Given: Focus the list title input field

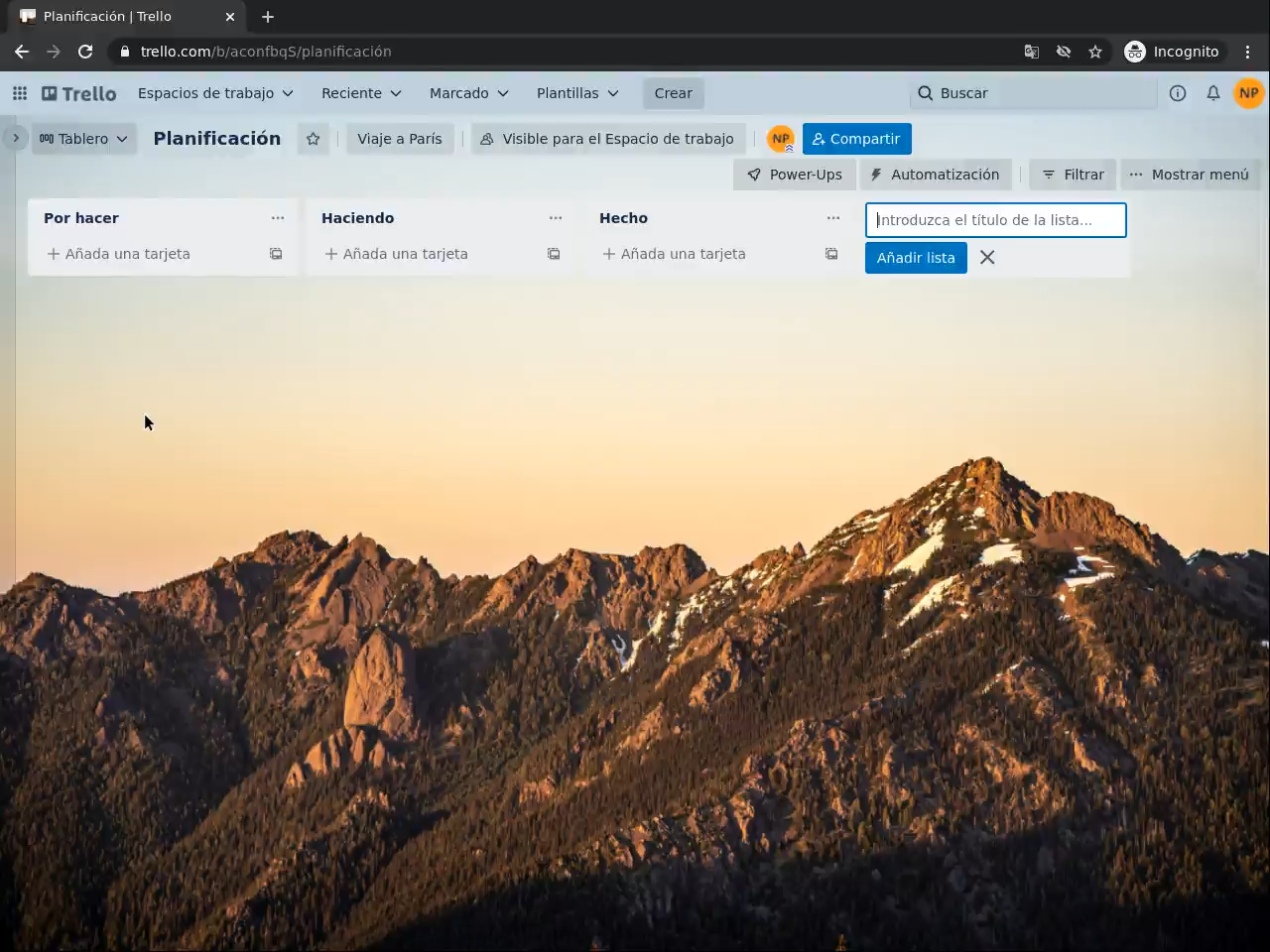Looking at the screenshot, I should [996, 220].
